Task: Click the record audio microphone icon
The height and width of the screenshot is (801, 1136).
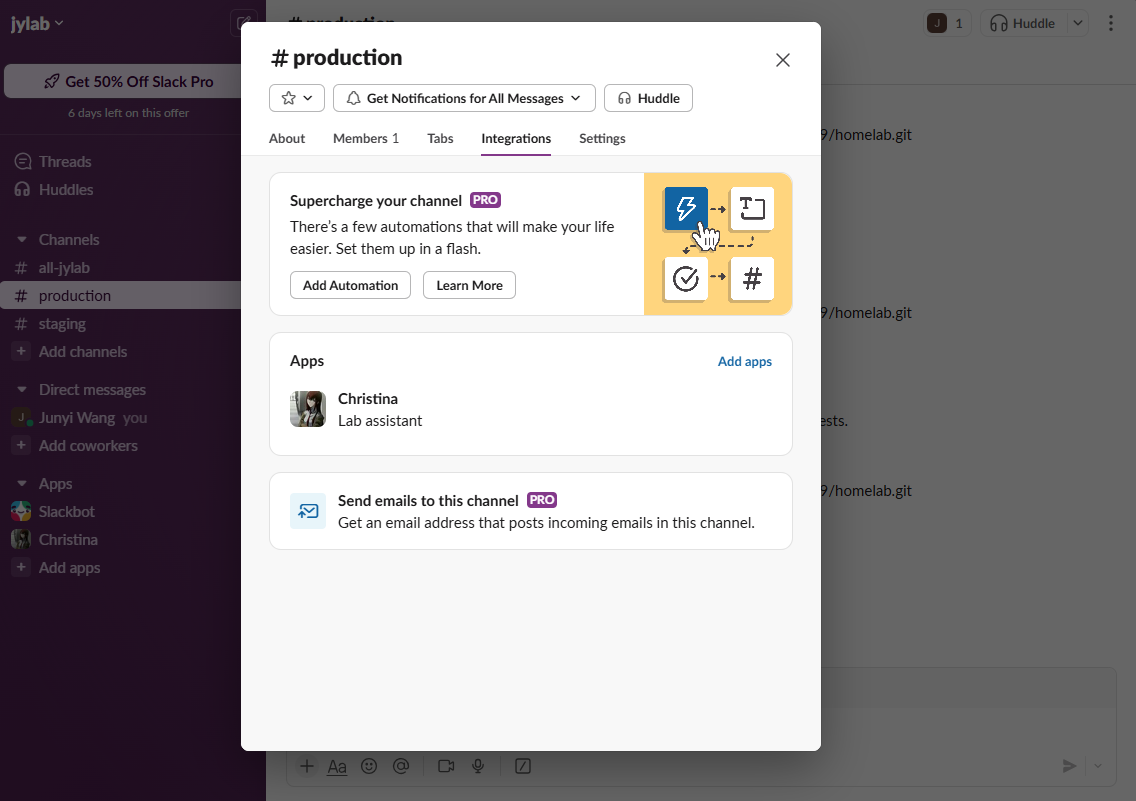Action: pyautogui.click(x=478, y=766)
